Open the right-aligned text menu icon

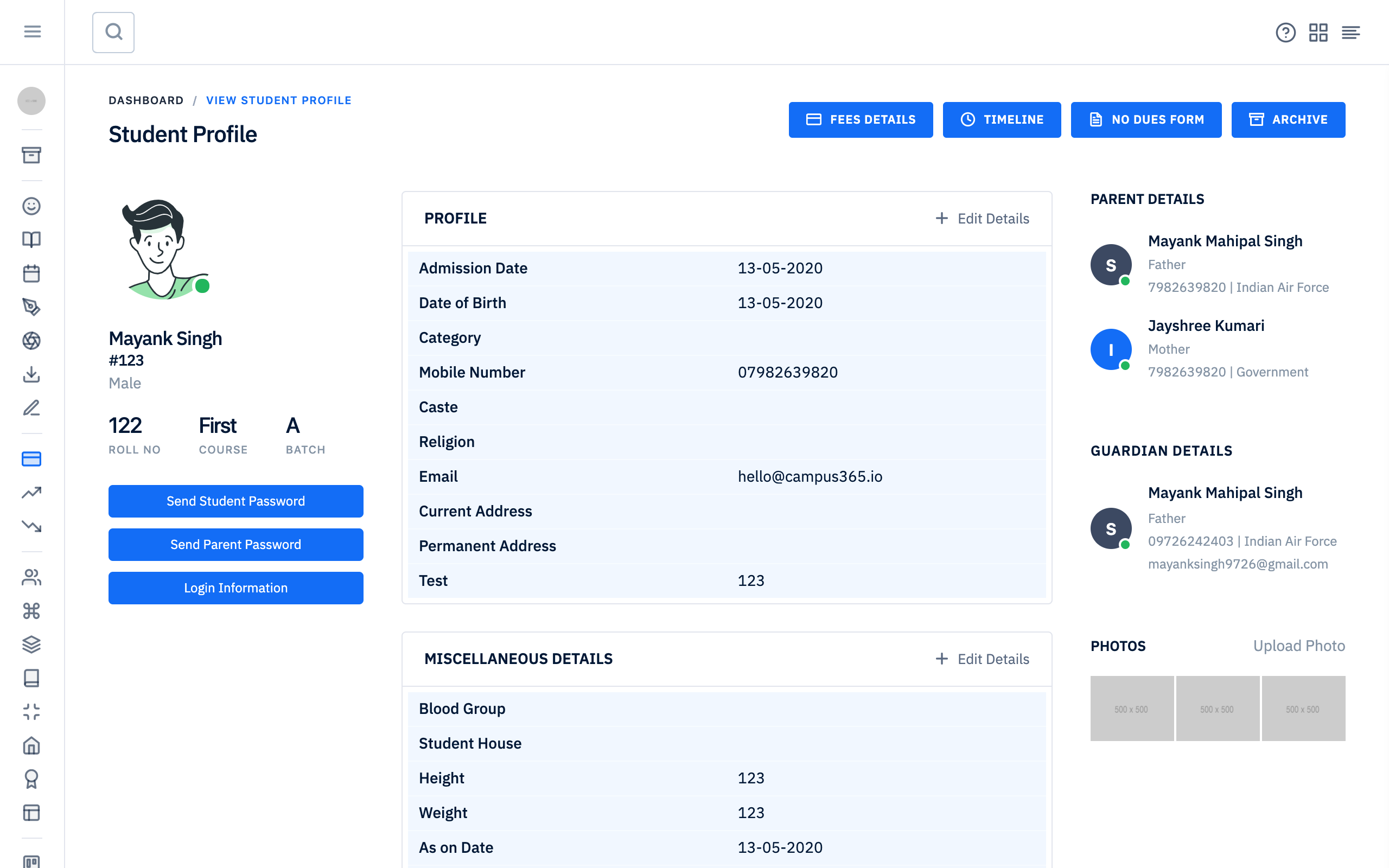[1350, 33]
